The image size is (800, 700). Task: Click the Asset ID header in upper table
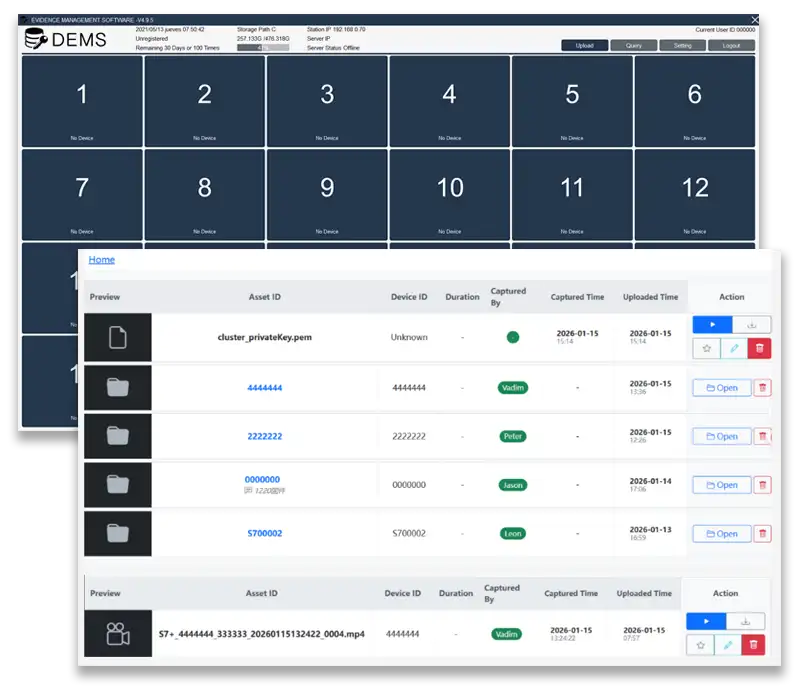tap(265, 297)
